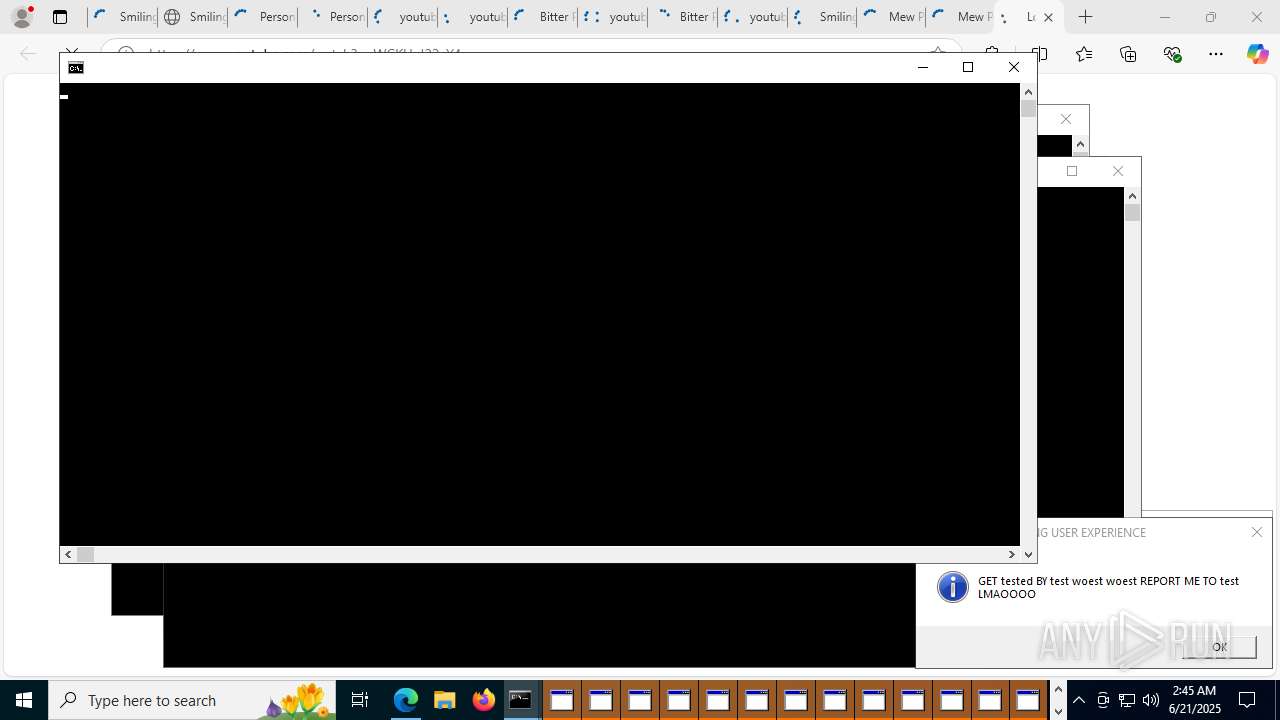
Task: Open the volume control tray icon
Action: tap(1151, 700)
